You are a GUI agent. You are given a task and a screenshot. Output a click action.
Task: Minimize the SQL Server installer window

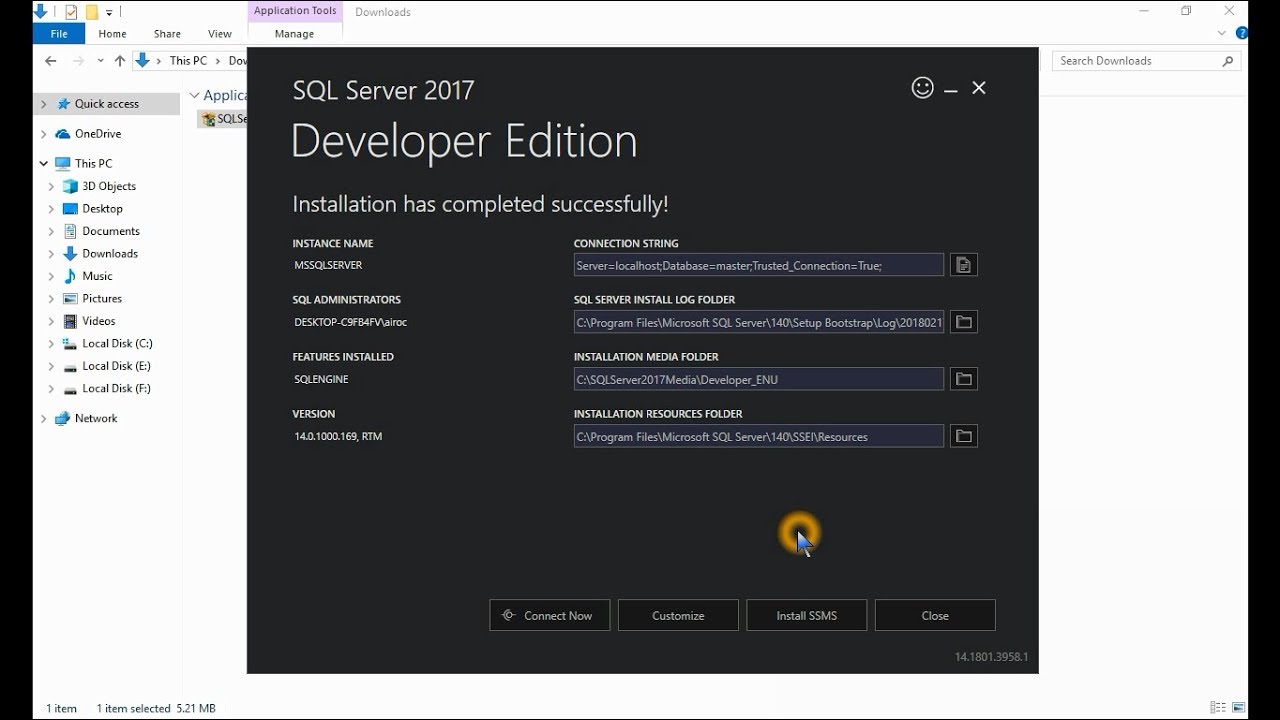[951, 90]
